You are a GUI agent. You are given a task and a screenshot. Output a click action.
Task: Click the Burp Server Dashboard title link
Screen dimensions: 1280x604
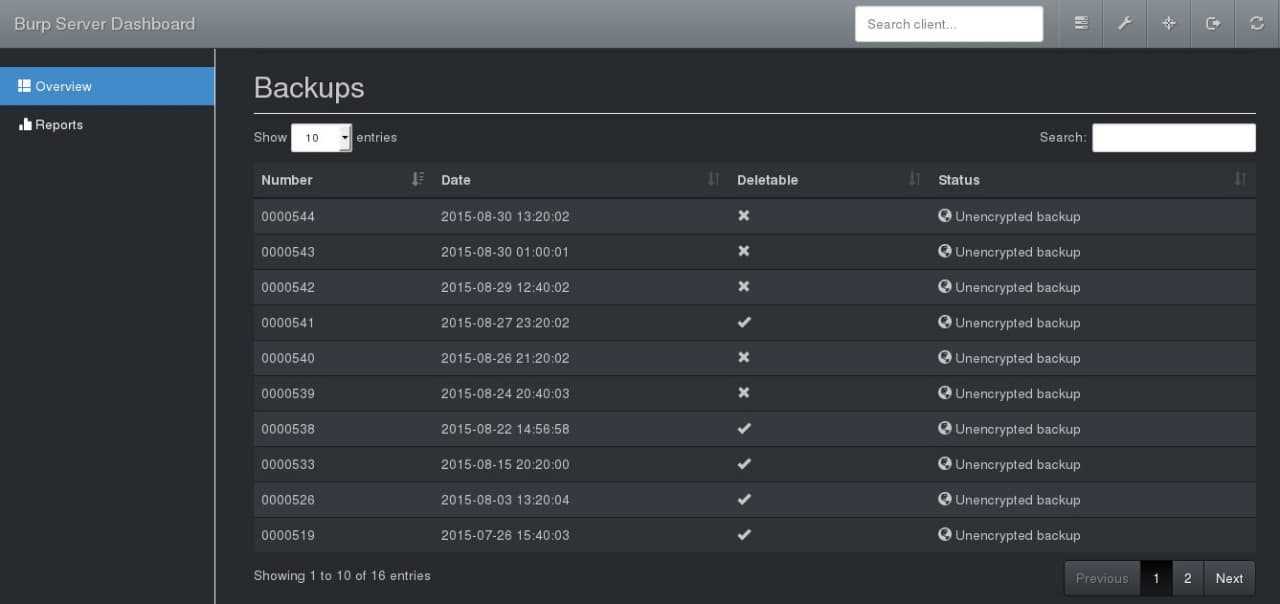[104, 24]
